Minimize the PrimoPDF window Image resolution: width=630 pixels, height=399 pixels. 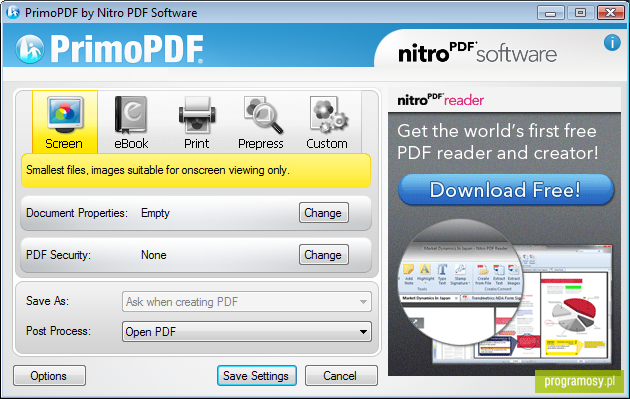tap(550, 13)
